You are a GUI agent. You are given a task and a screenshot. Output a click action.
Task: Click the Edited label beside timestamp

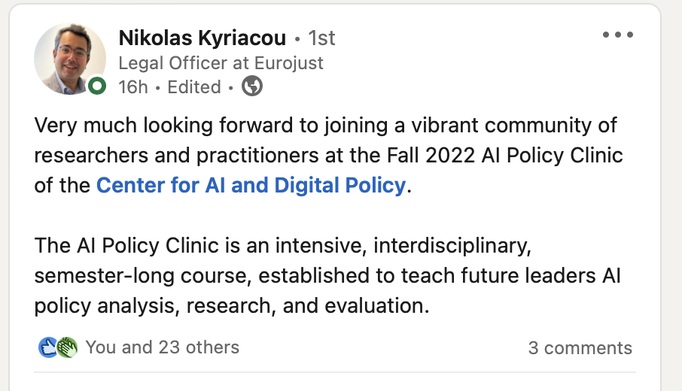pyautogui.click(x=194, y=87)
